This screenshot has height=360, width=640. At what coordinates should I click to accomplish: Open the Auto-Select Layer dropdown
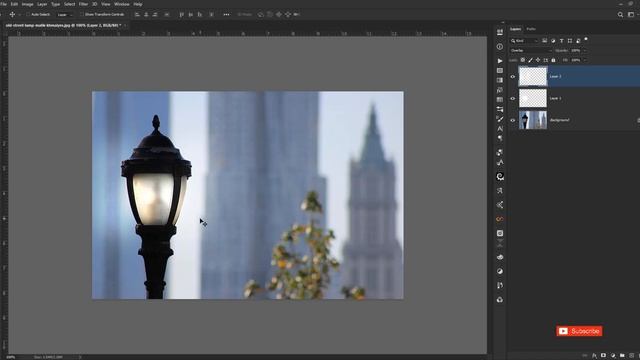pos(64,15)
